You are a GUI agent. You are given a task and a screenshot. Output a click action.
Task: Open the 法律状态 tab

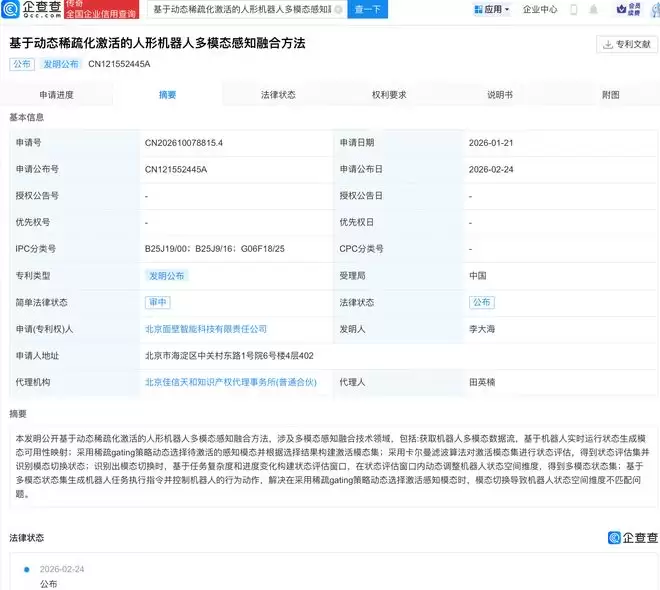(278, 95)
